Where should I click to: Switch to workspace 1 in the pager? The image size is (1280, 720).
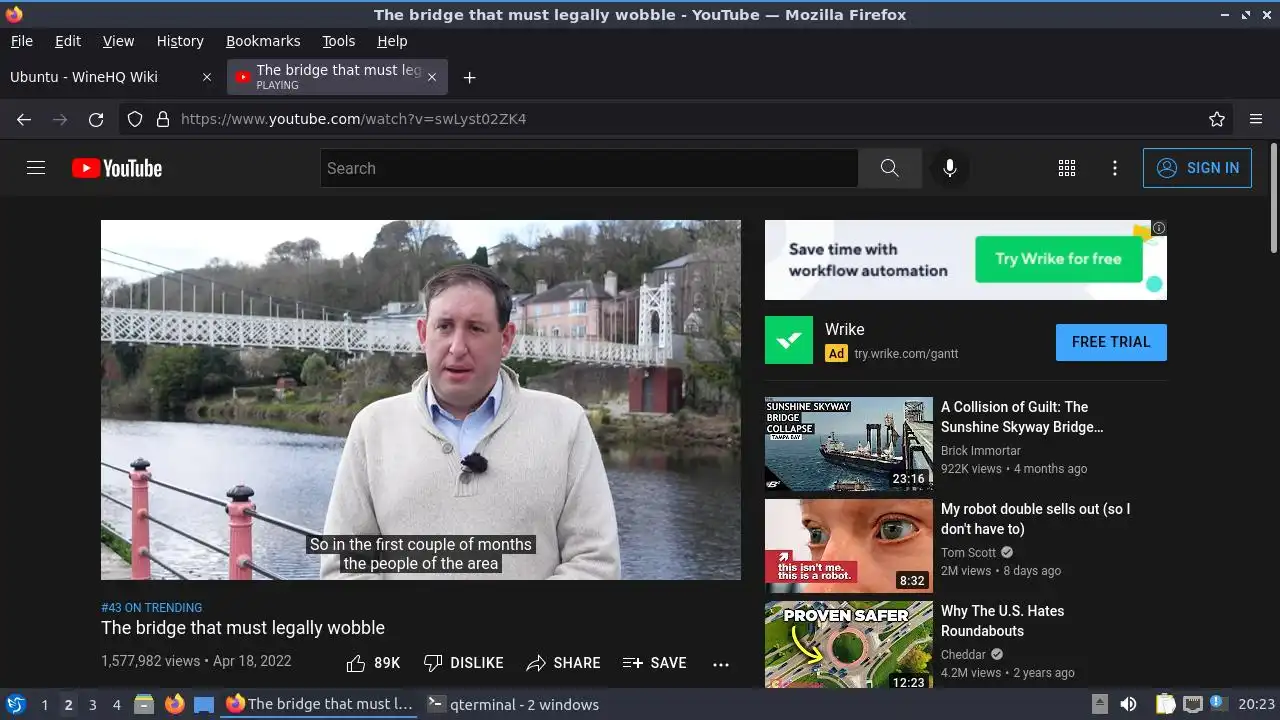coord(44,705)
